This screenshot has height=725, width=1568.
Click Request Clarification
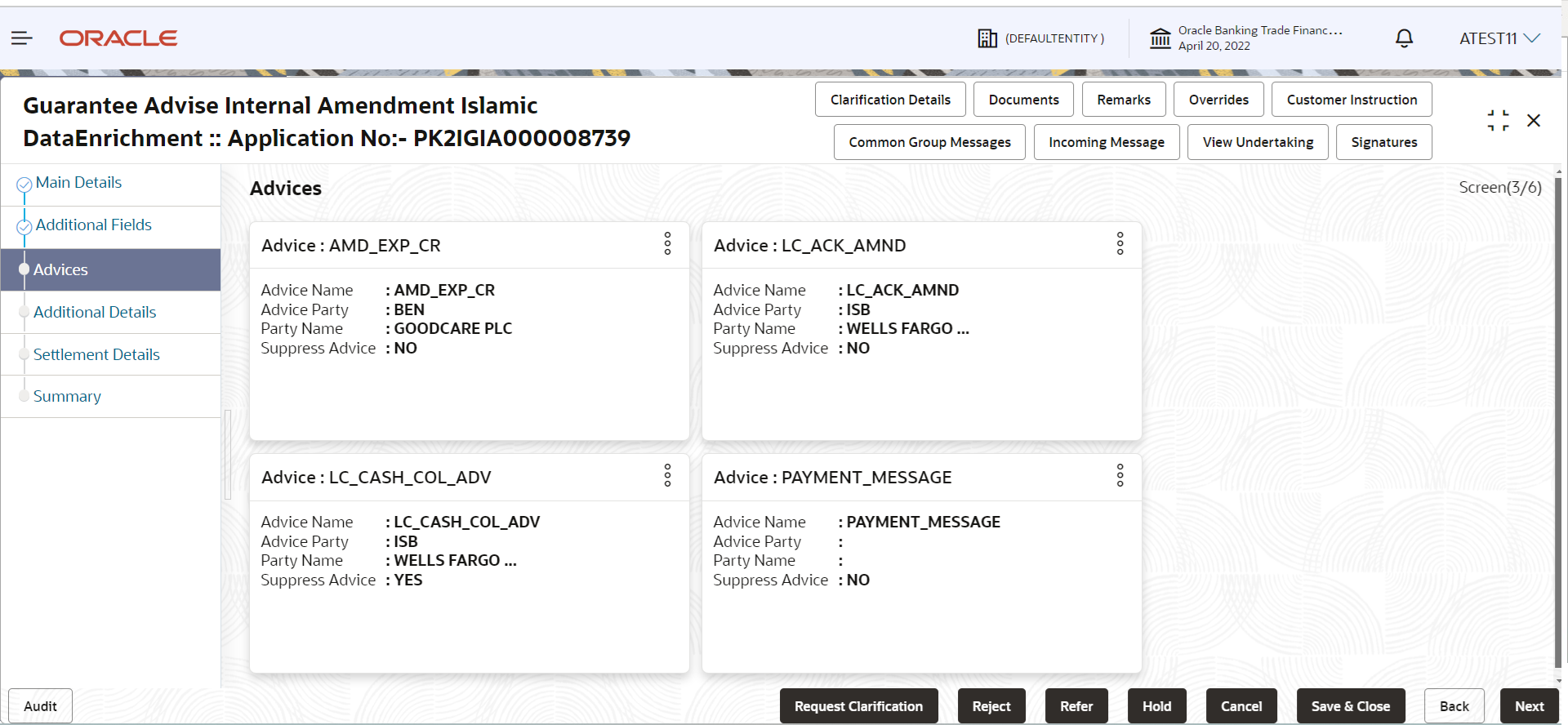858,706
